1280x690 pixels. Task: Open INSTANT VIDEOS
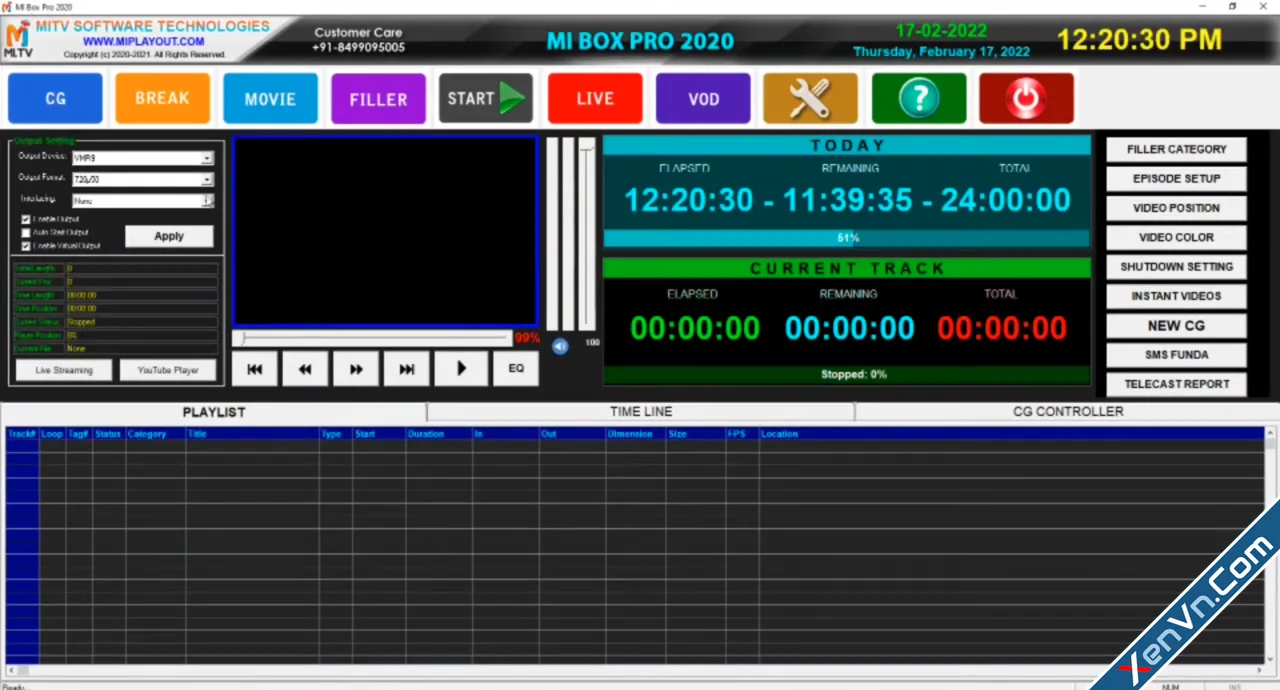coord(1176,296)
